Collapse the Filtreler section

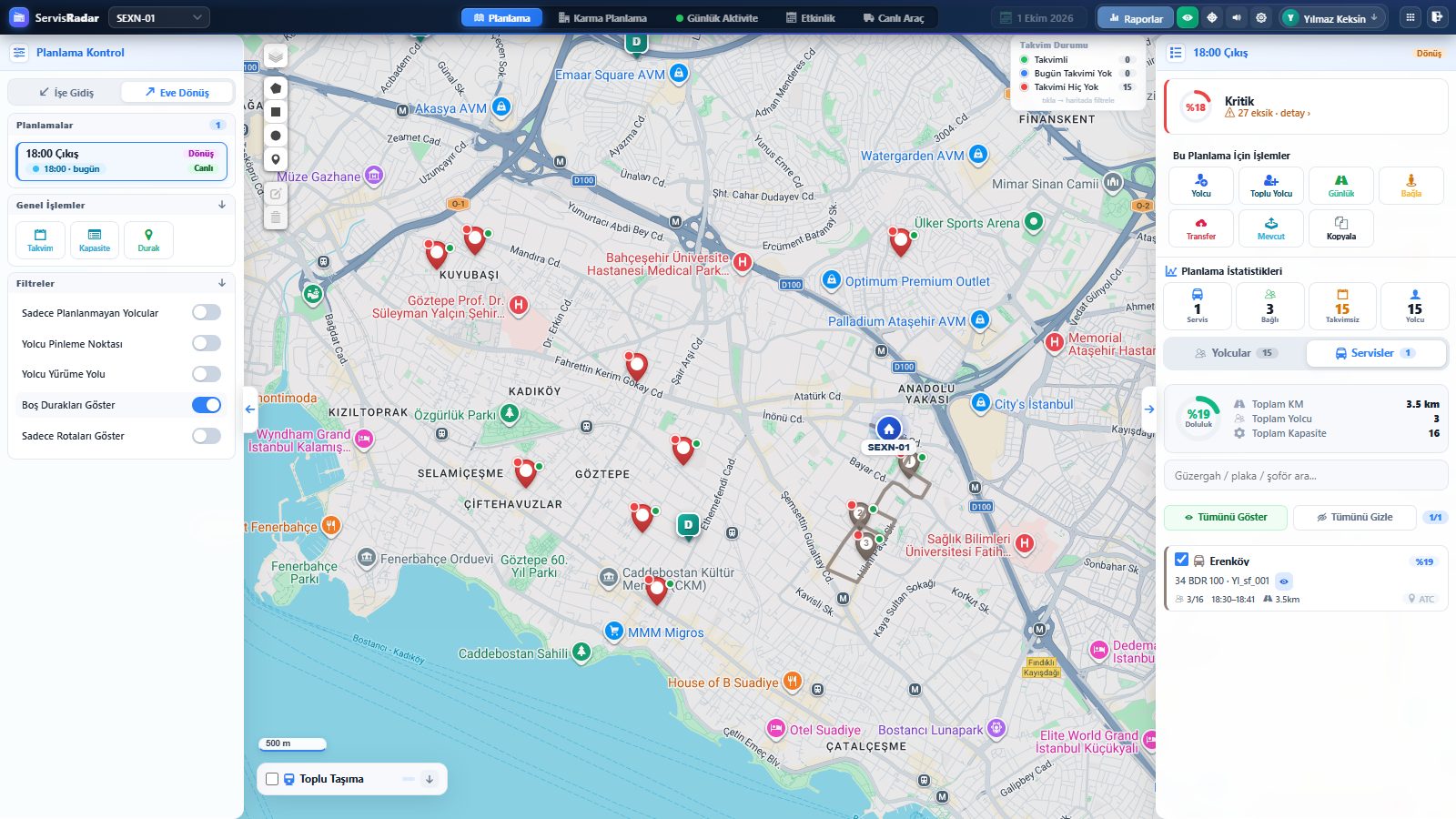[222, 283]
